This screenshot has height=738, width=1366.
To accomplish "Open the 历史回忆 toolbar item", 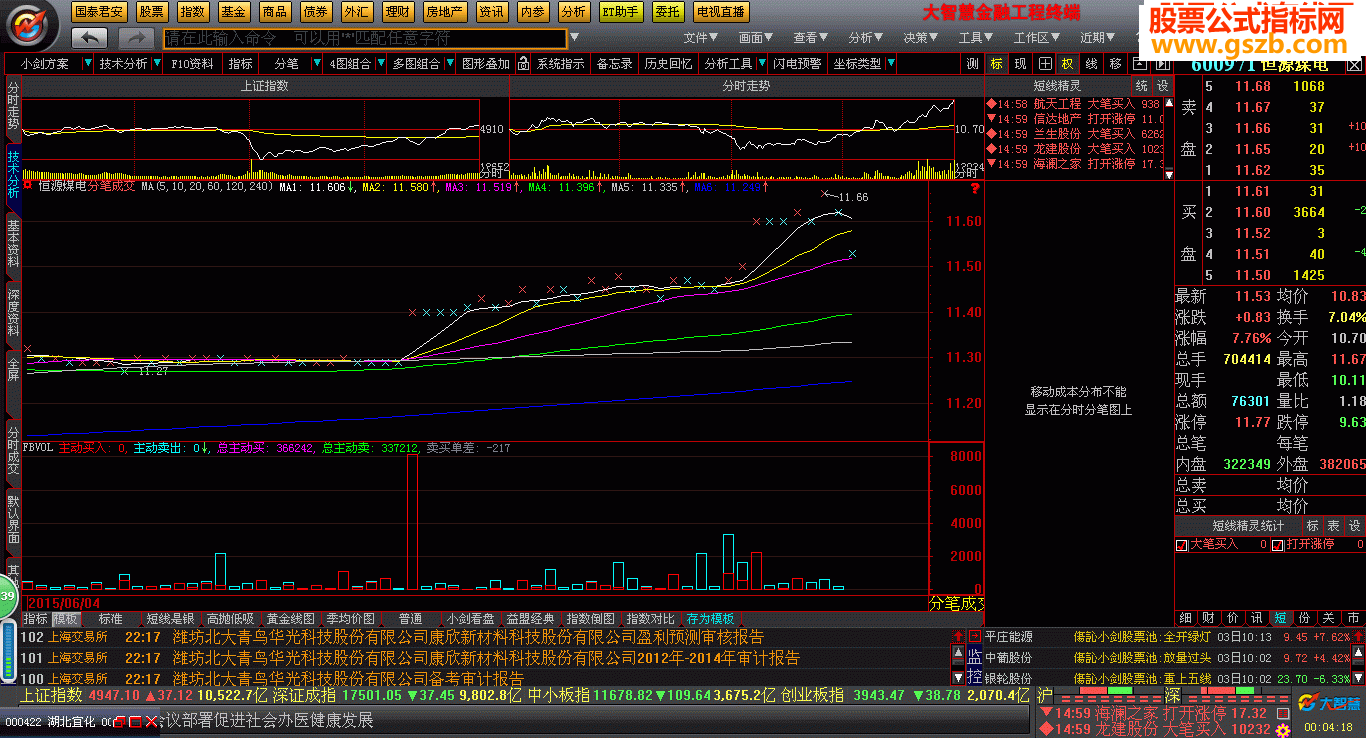I will click(667, 64).
